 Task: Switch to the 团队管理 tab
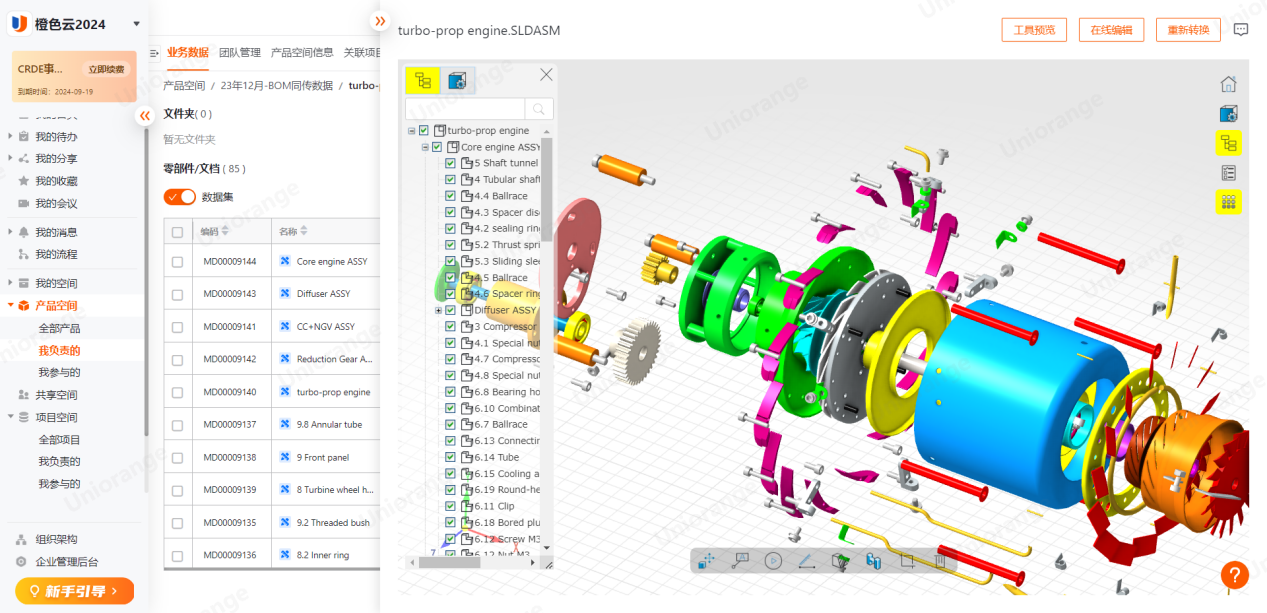click(x=240, y=53)
